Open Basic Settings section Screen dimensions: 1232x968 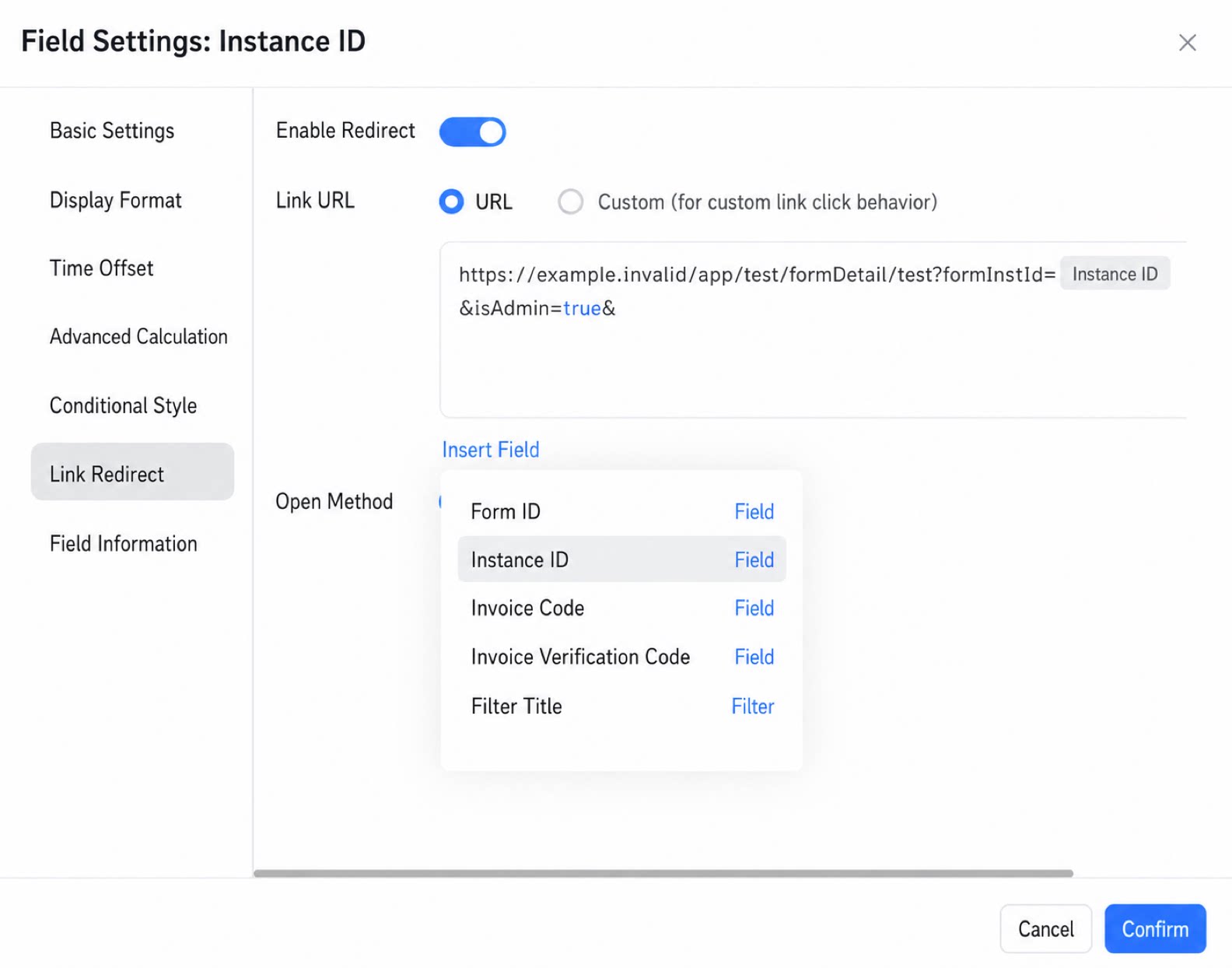click(x=112, y=131)
